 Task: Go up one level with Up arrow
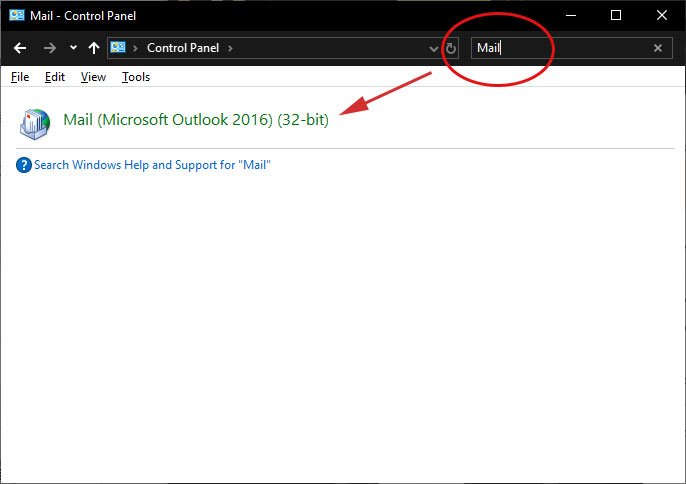[94, 48]
